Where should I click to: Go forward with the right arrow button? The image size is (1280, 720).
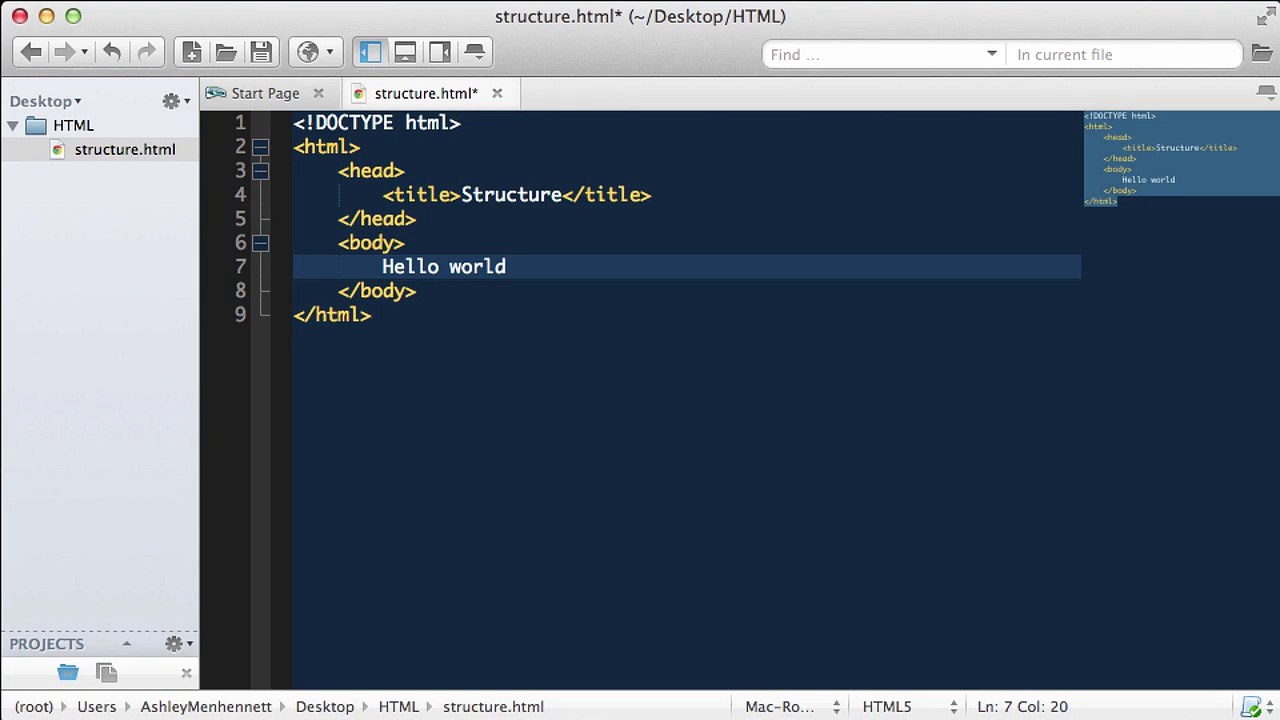(x=64, y=52)
